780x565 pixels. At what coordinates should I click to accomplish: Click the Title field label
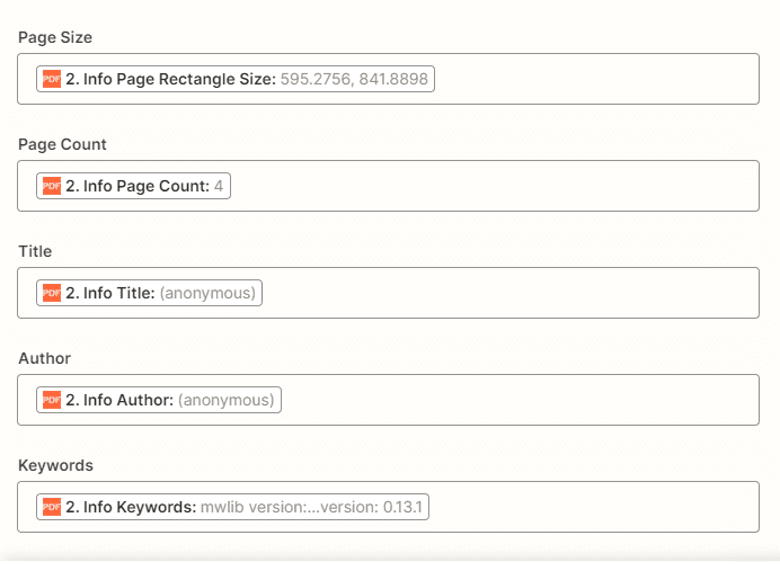click(35, 252)
